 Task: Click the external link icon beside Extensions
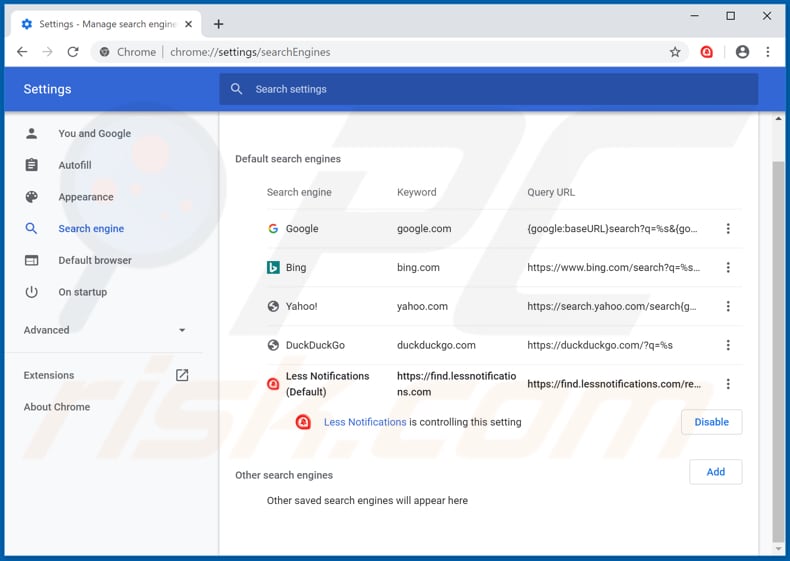182,375
